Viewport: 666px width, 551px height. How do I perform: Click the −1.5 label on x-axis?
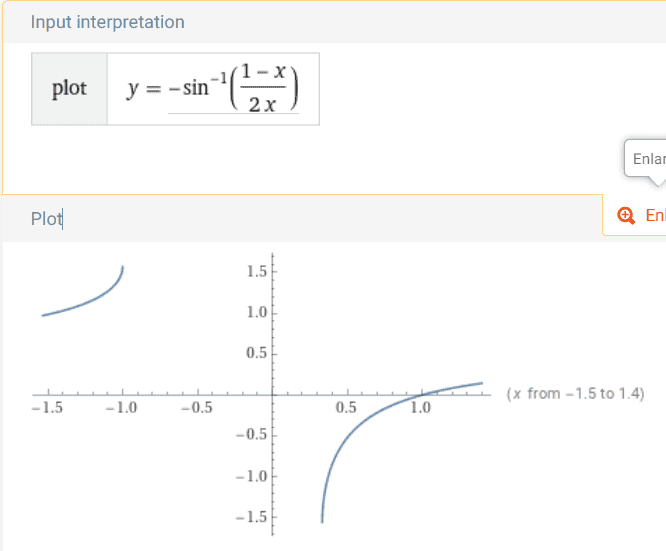(x=48, y=408)
